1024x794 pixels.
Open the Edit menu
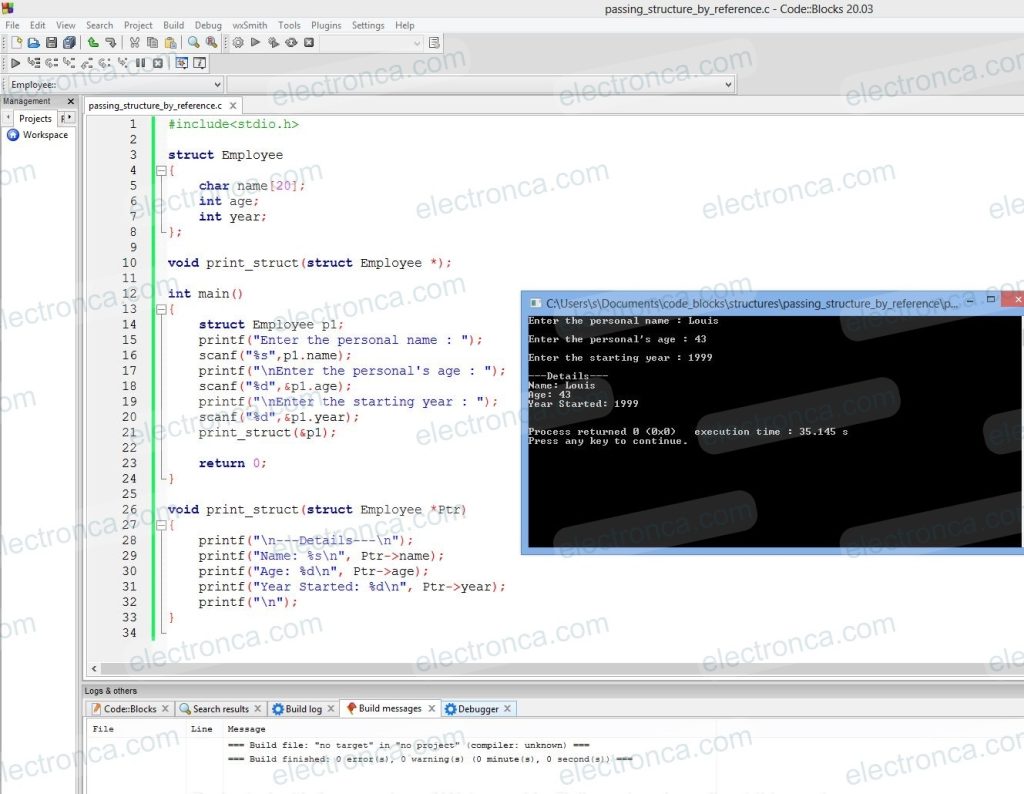[37, 25]
